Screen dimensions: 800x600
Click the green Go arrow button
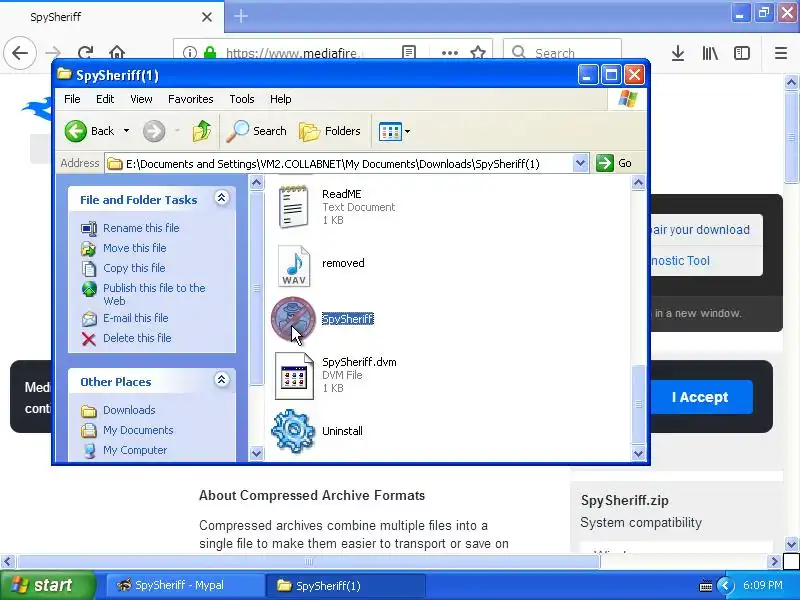(x=605, y=163)
